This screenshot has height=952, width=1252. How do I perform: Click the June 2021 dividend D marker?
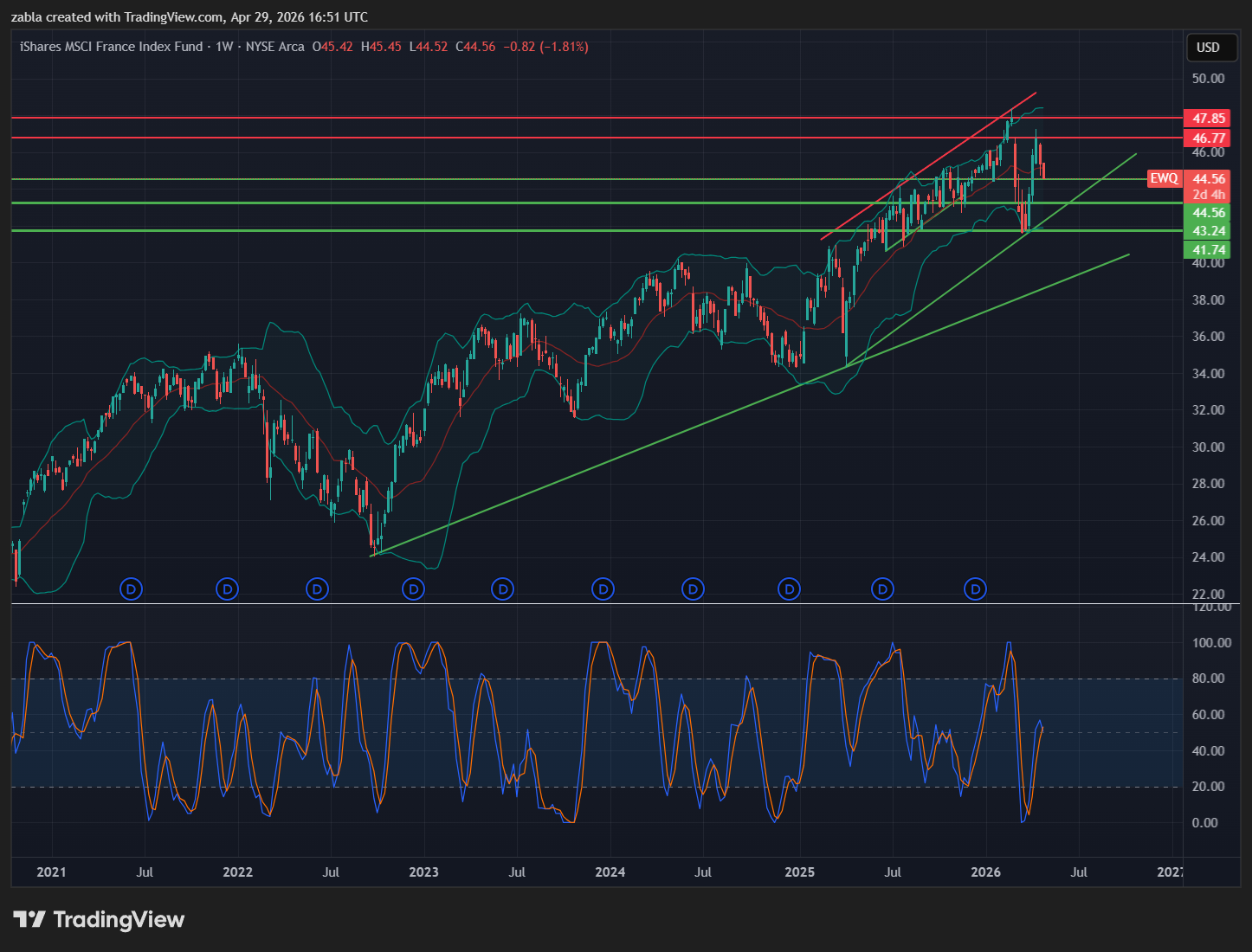click(132, 589)
